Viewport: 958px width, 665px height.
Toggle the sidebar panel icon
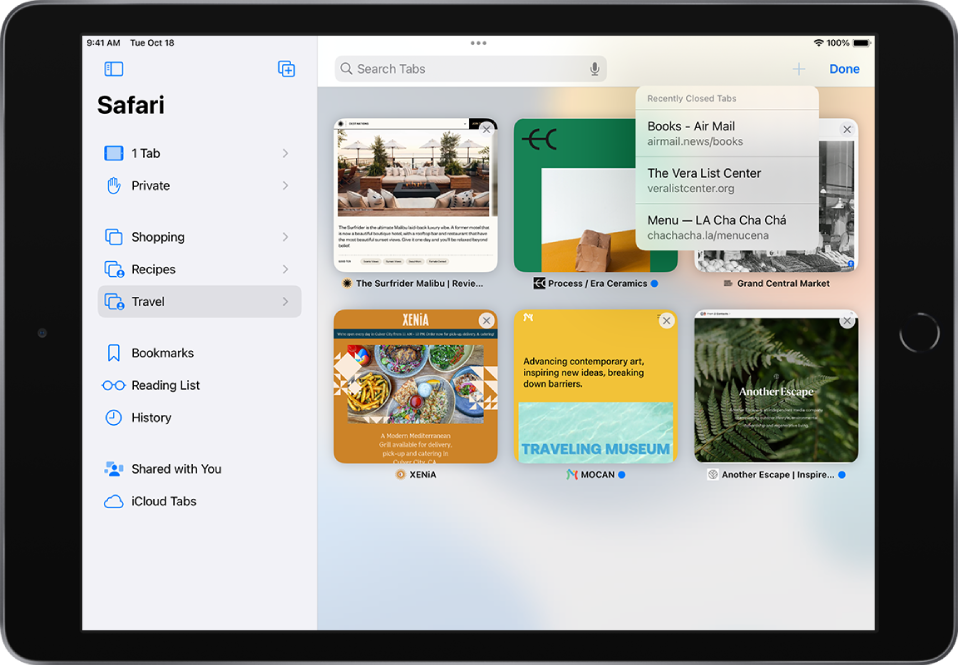point(114,69)
